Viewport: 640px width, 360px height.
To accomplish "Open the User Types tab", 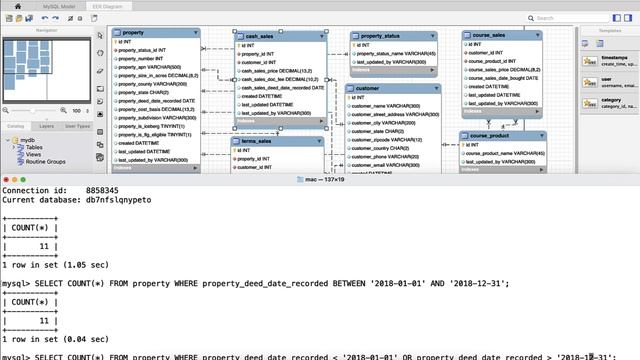I will click(78, 127).
